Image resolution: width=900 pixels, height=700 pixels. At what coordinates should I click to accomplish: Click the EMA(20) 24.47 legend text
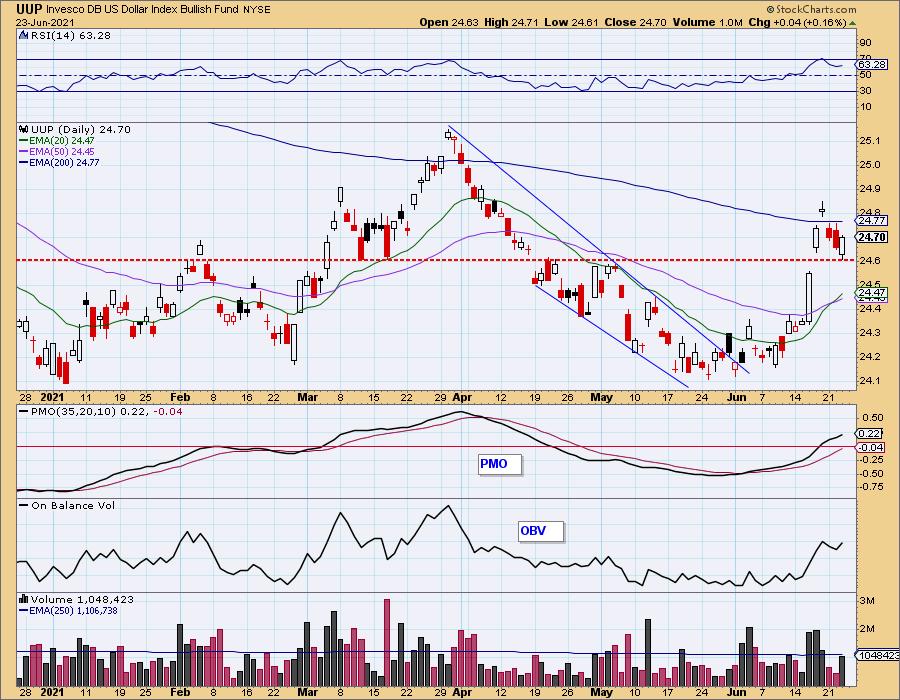pyautogui.click(x=62, y=141)
